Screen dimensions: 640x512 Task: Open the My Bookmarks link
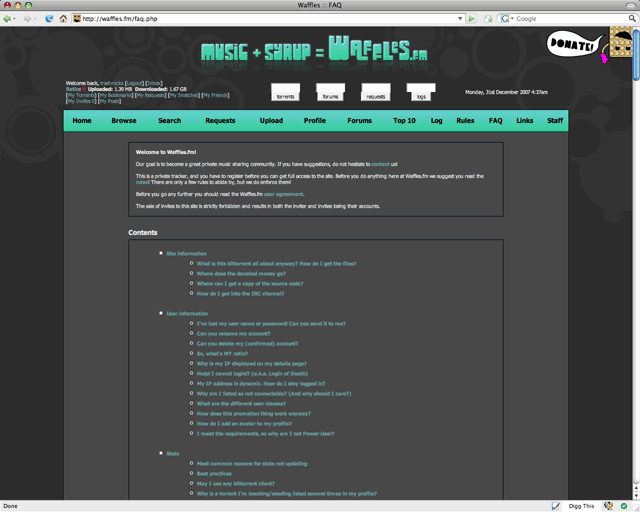click(116, 95)
